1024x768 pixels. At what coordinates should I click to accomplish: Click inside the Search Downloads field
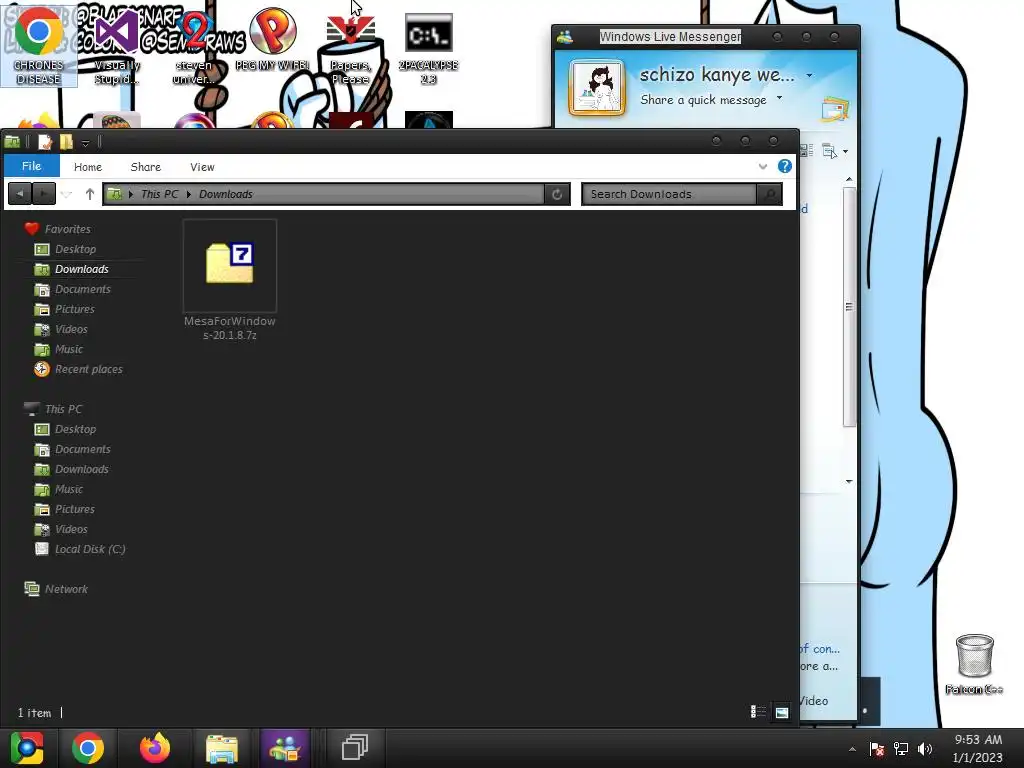click(668, 194)
